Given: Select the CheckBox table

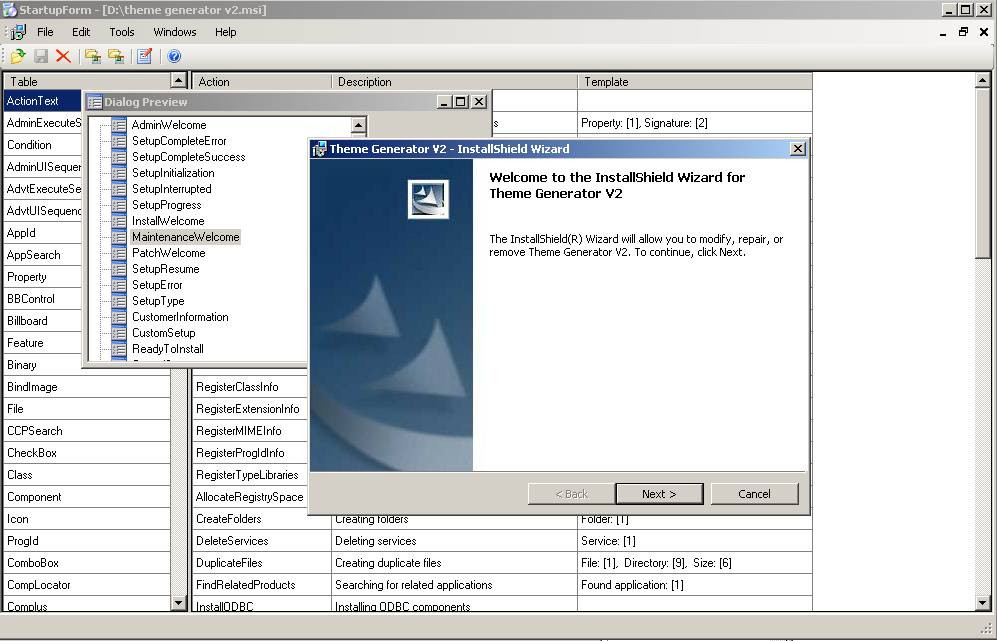Looking at the screenshot, I should (x=87, y=453).
